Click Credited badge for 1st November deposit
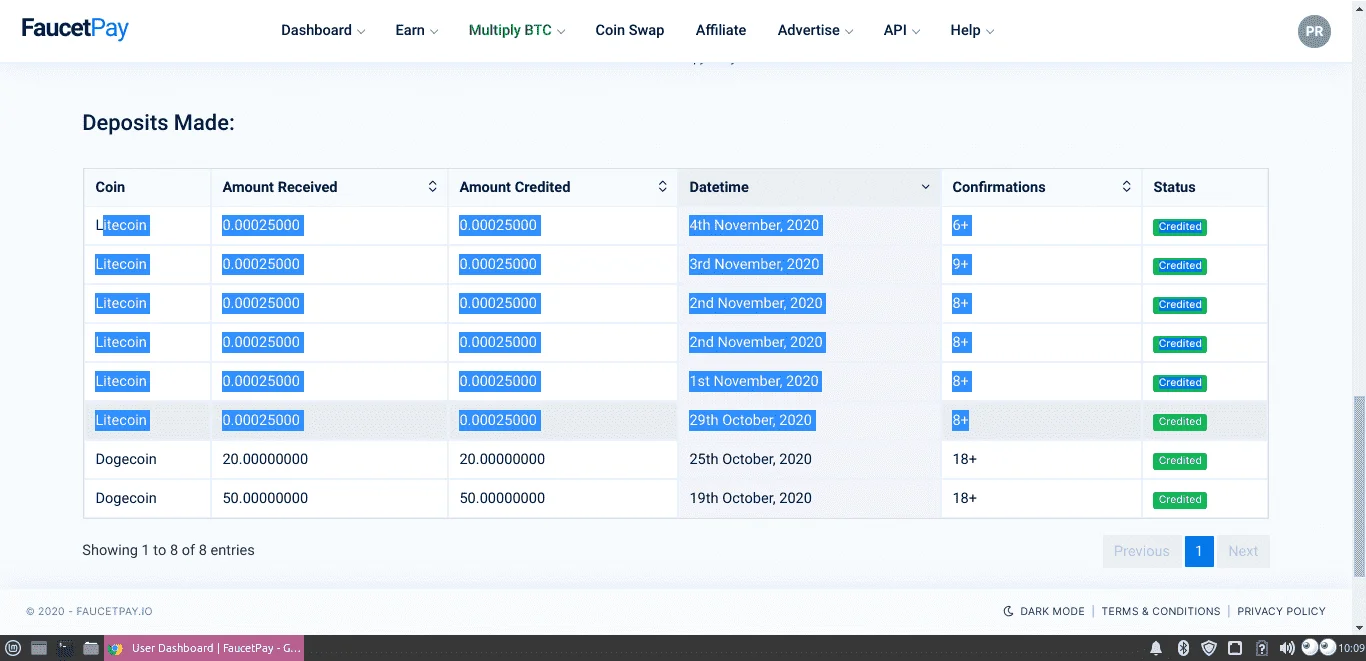The width and height of the screenshot is (1366, 661). (x=1180, y=383)
